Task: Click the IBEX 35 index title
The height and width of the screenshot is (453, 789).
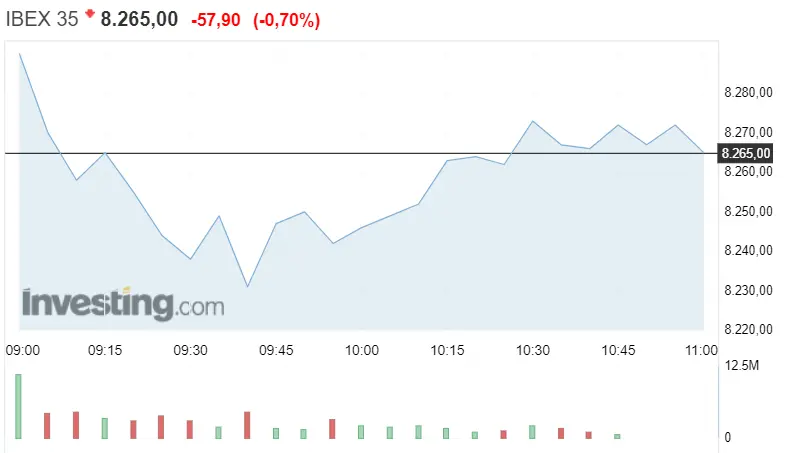Action: 41,19
